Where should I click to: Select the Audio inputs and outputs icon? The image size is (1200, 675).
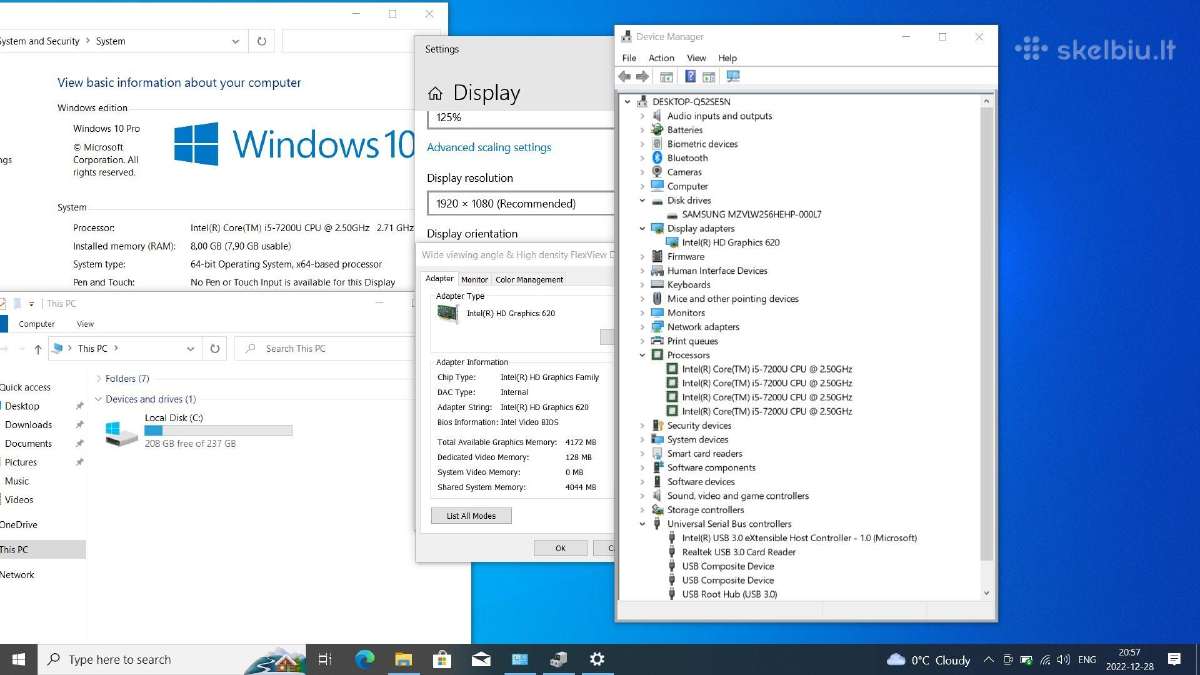[657, 116]
